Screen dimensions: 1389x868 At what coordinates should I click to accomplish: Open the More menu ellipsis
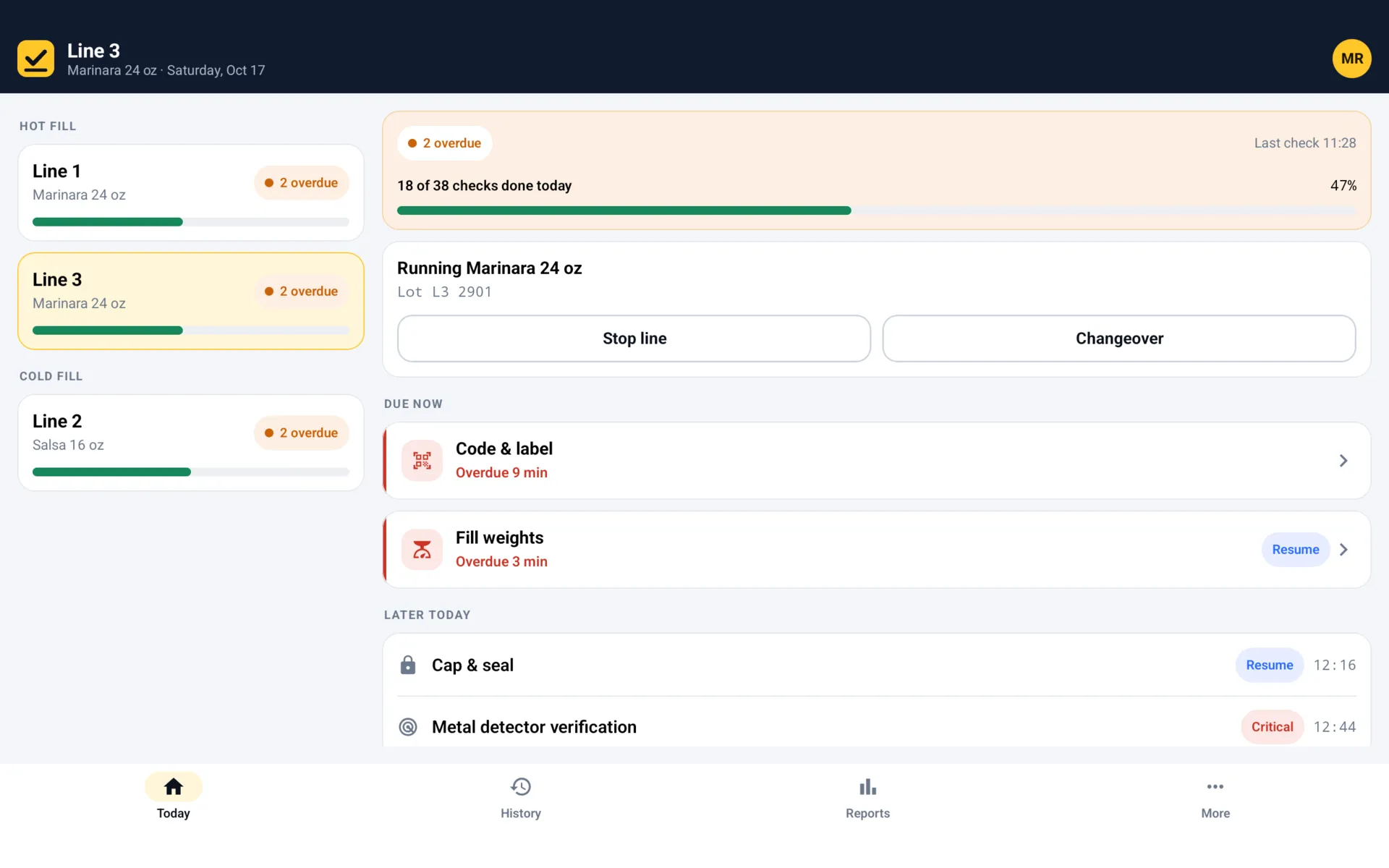[1215, 786]
